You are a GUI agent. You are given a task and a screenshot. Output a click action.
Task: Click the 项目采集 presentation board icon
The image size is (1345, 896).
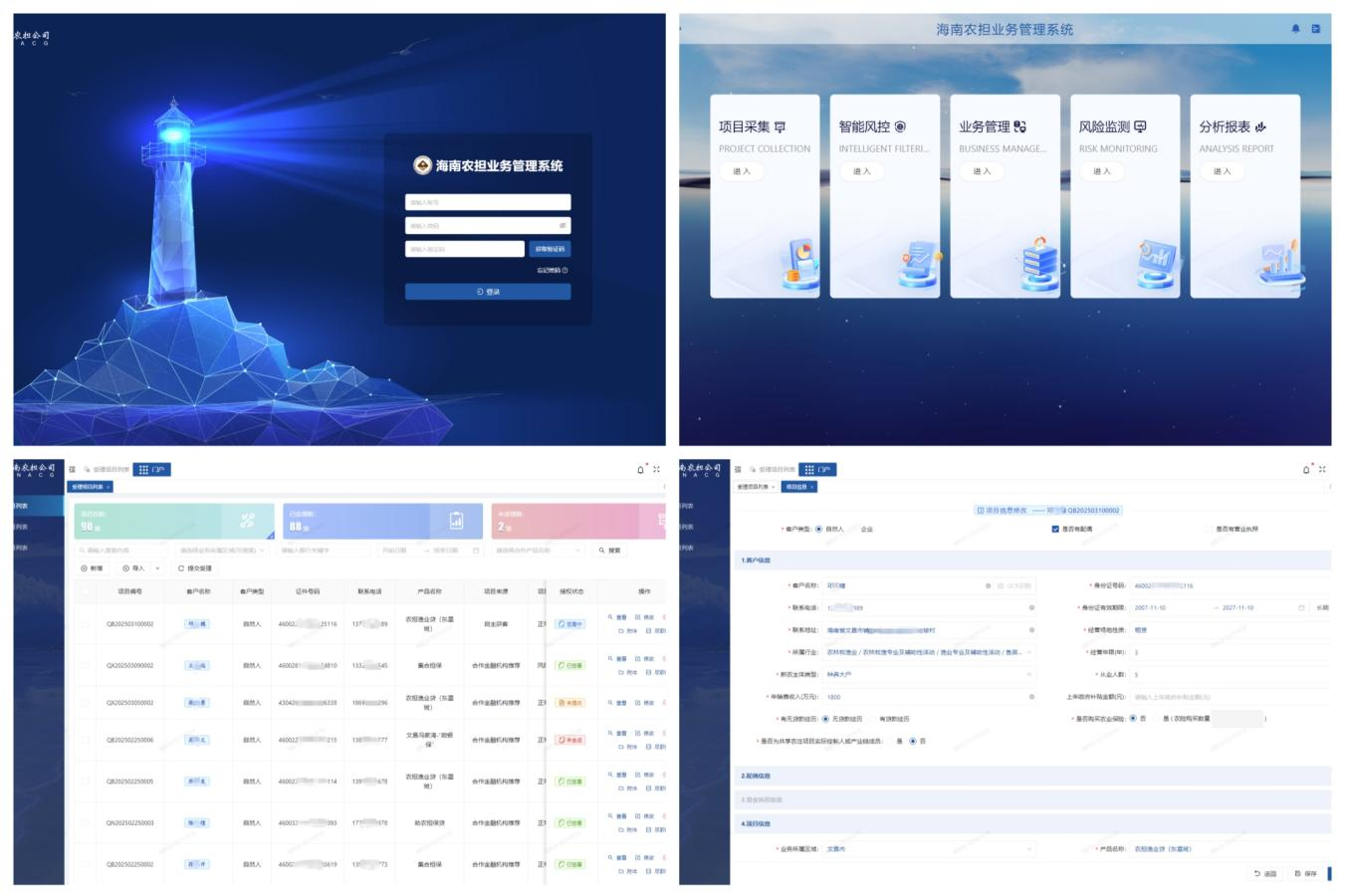click(780, 127)
